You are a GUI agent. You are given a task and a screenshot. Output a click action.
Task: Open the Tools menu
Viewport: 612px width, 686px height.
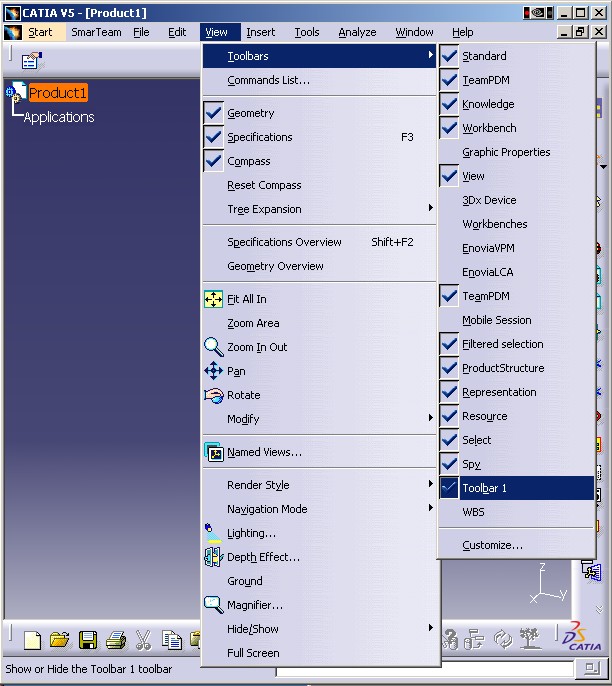tap(307, 32)
